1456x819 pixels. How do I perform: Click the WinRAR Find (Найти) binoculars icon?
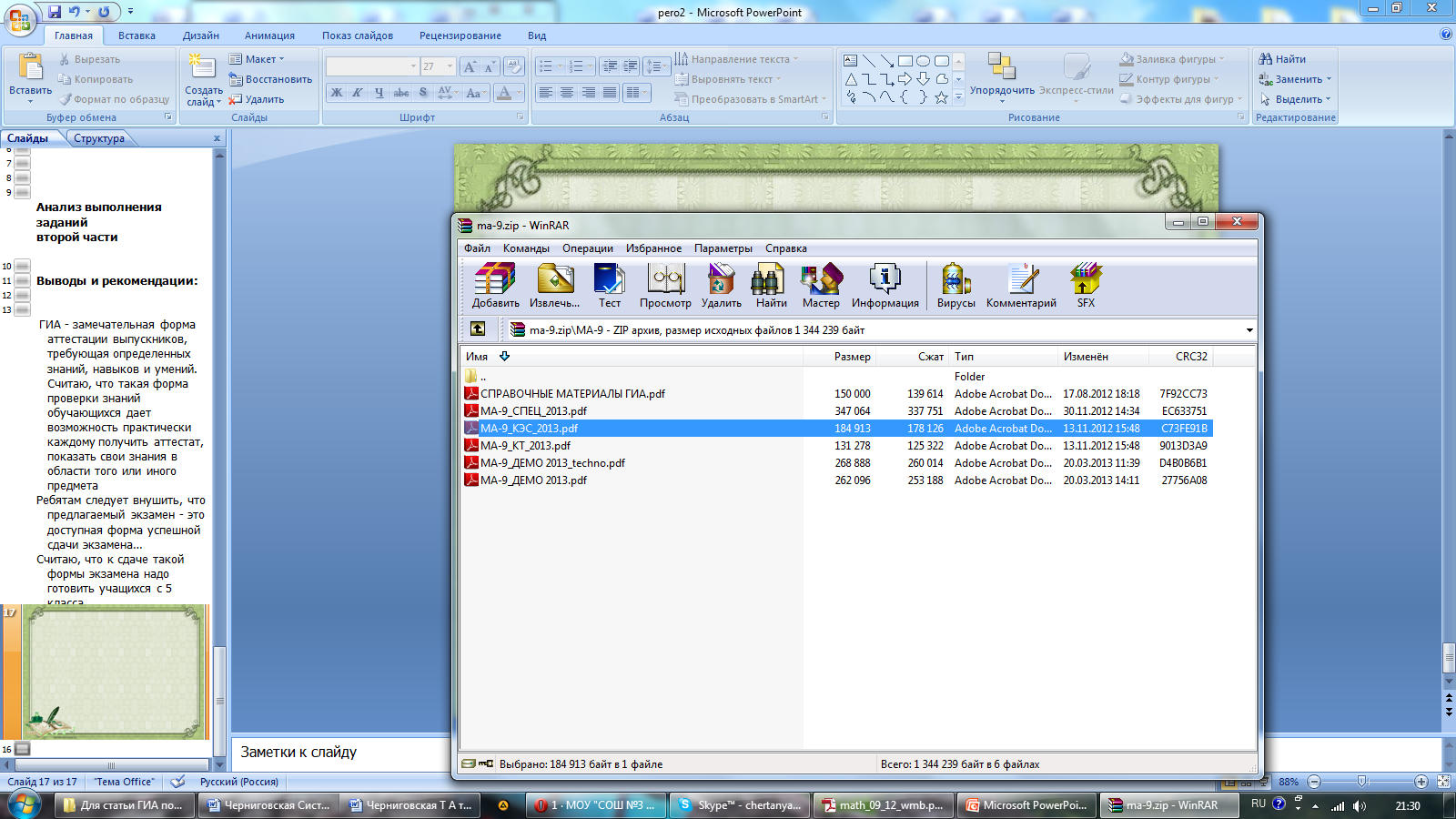tap(771, 286)
